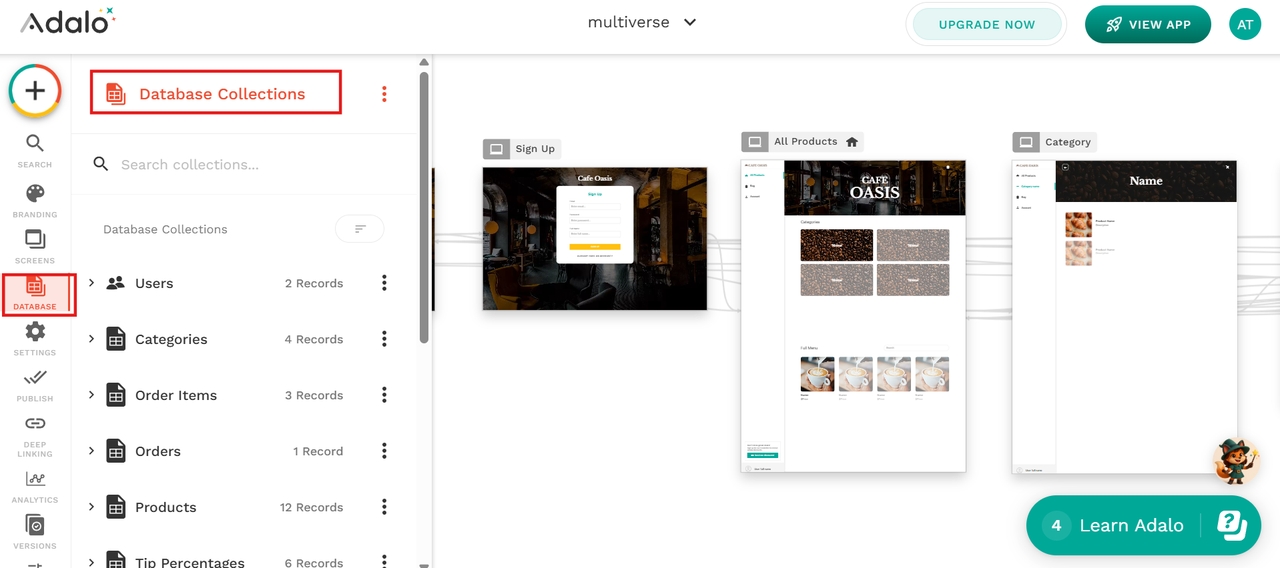1280x568 pixels.
Task: Expand the Categories collection chevron
Action: (91, 339)
